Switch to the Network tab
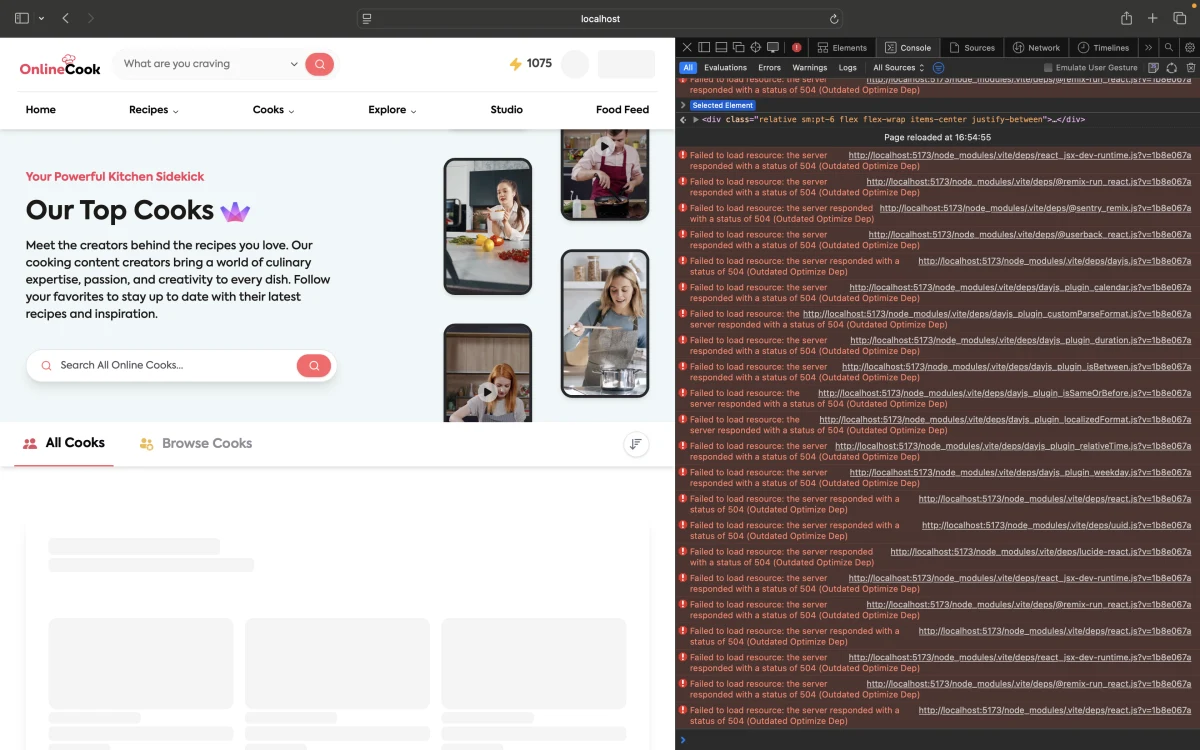 coord(1036,47)
